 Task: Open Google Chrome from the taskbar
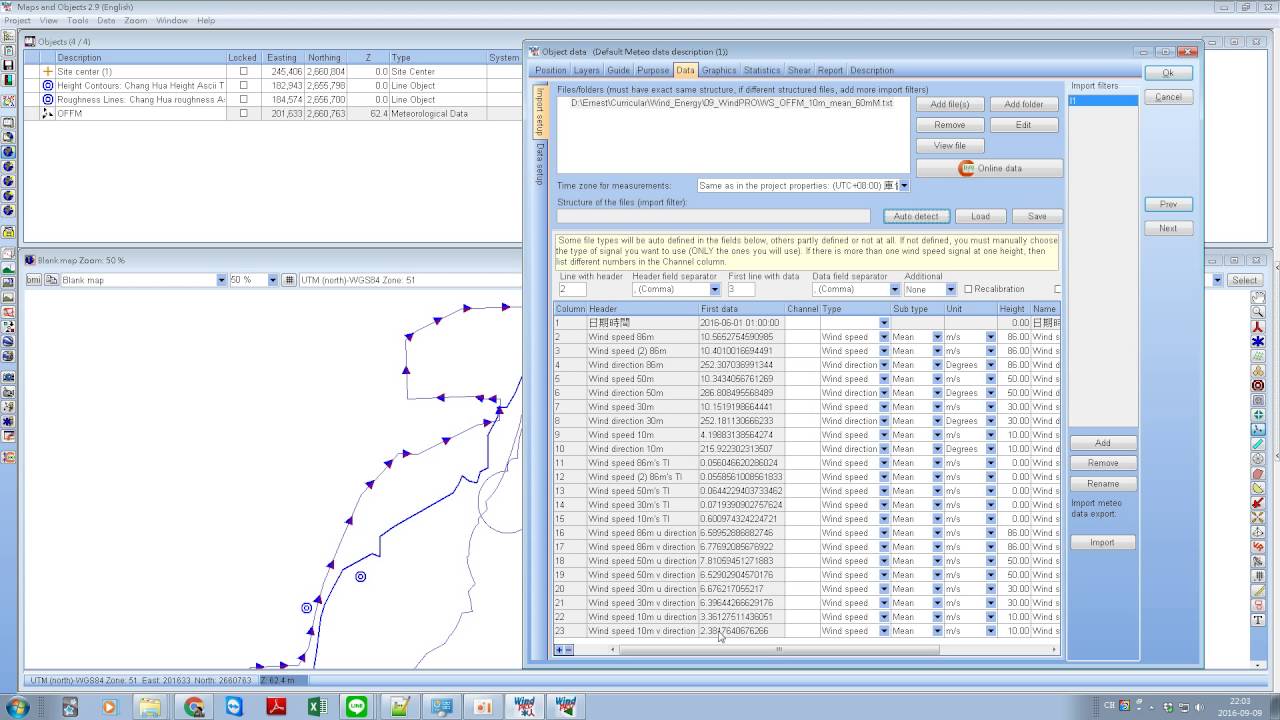point(194,707)
